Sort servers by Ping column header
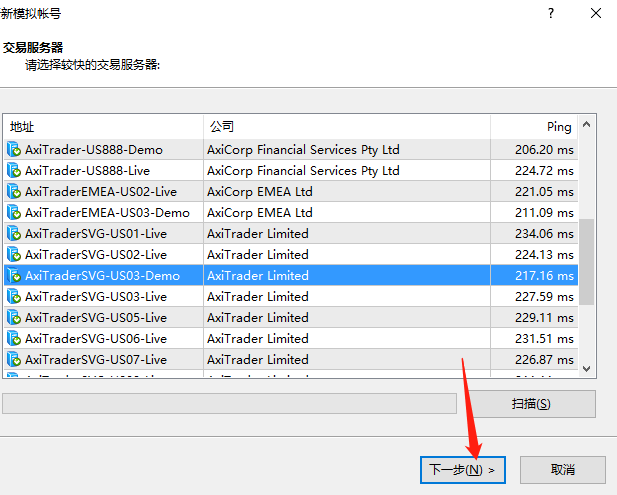The width and height of the screenshot is (617, 495). 534,127
